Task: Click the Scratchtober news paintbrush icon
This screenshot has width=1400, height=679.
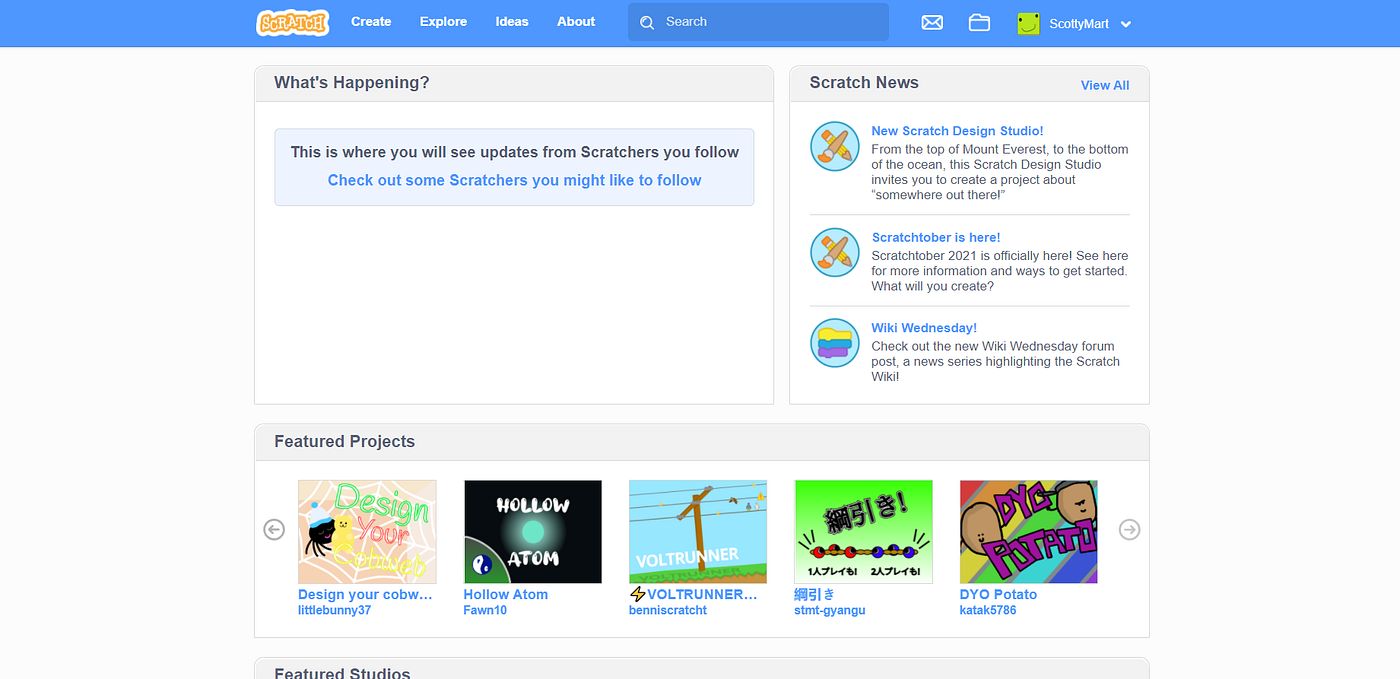Action: [835, 252]
